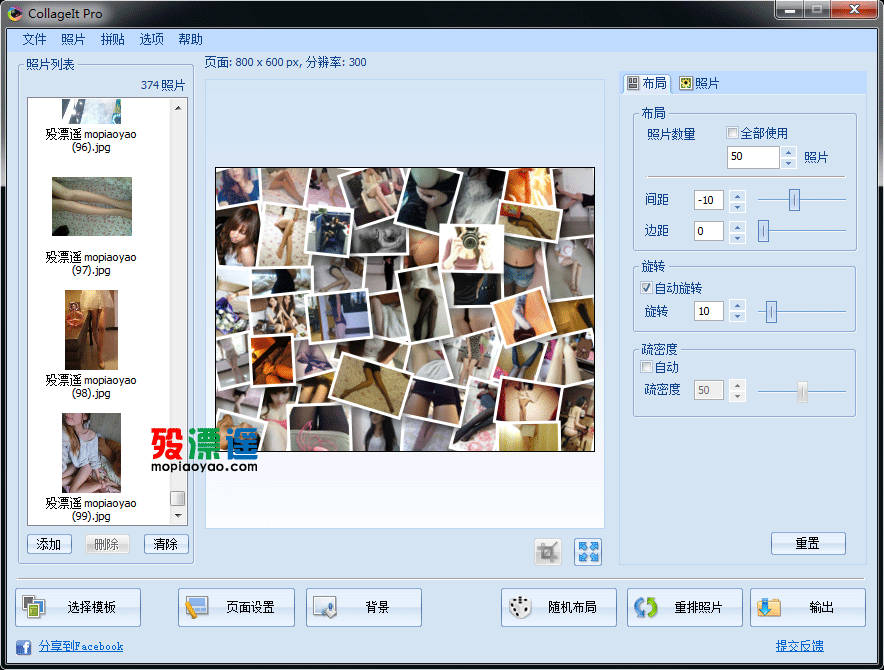Decrease photo count with down arrow

tap(789, 163)
